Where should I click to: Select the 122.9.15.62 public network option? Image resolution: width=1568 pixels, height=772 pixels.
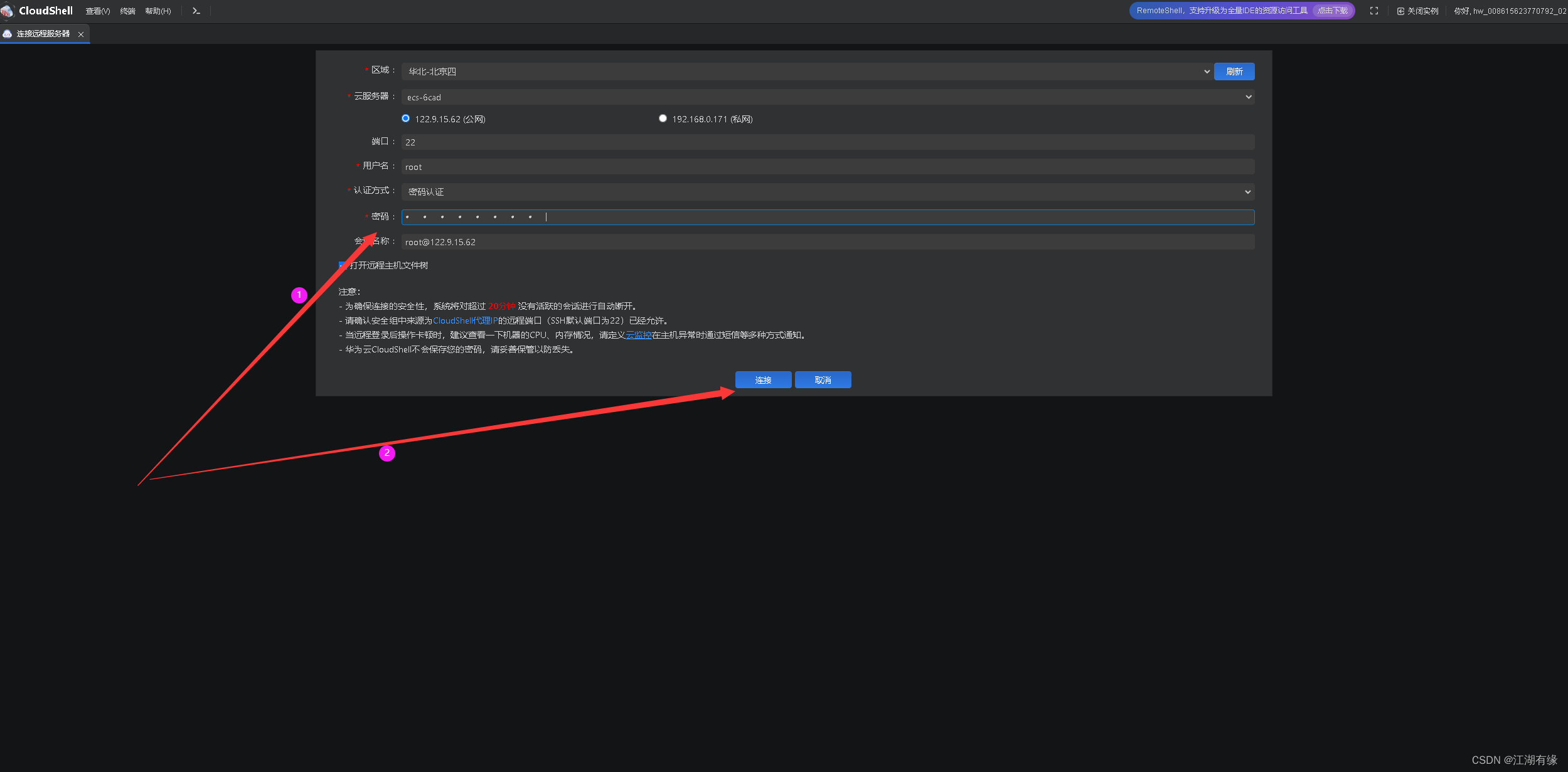406,119
